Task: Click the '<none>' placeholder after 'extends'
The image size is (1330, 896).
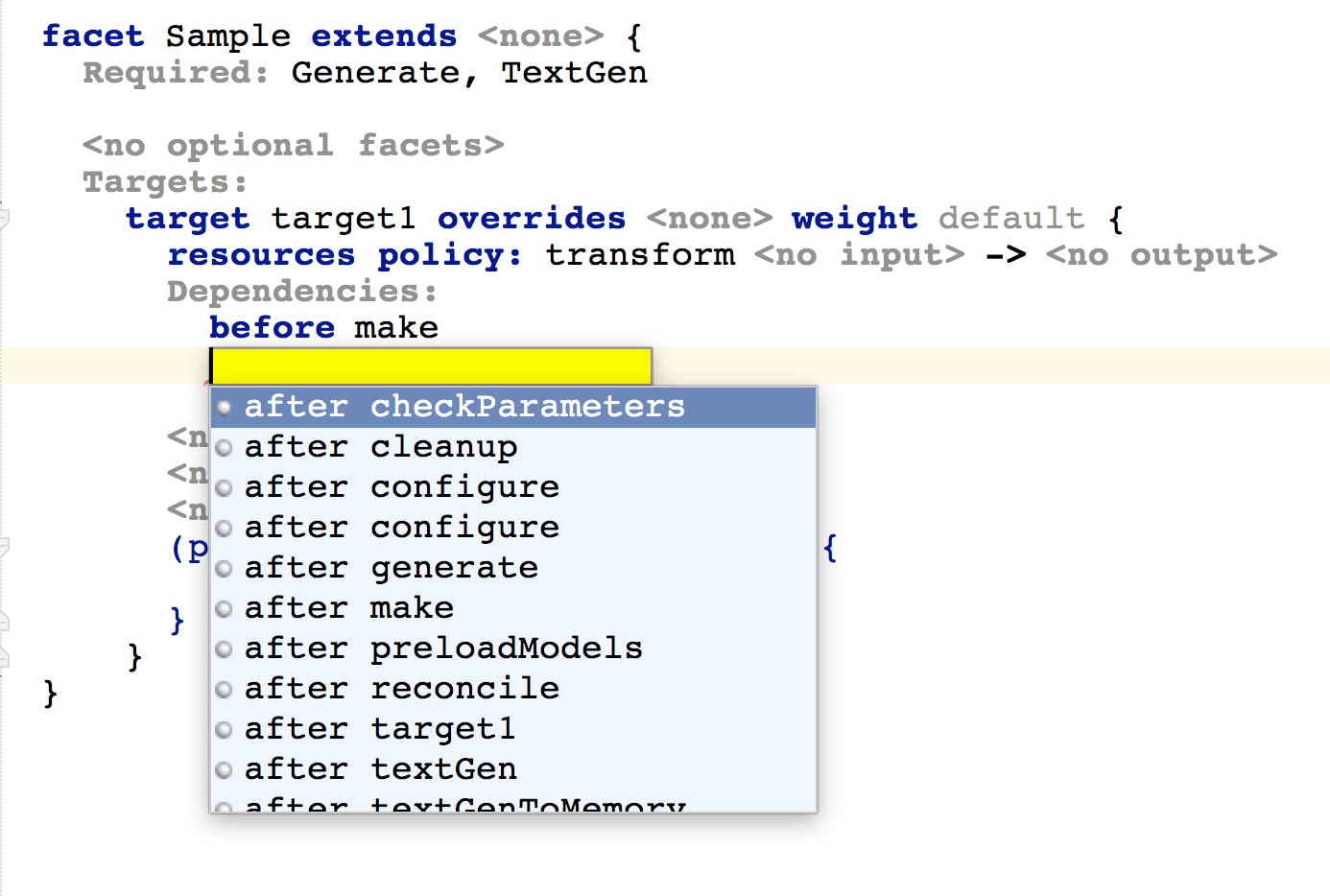Action: coord(541,36)
